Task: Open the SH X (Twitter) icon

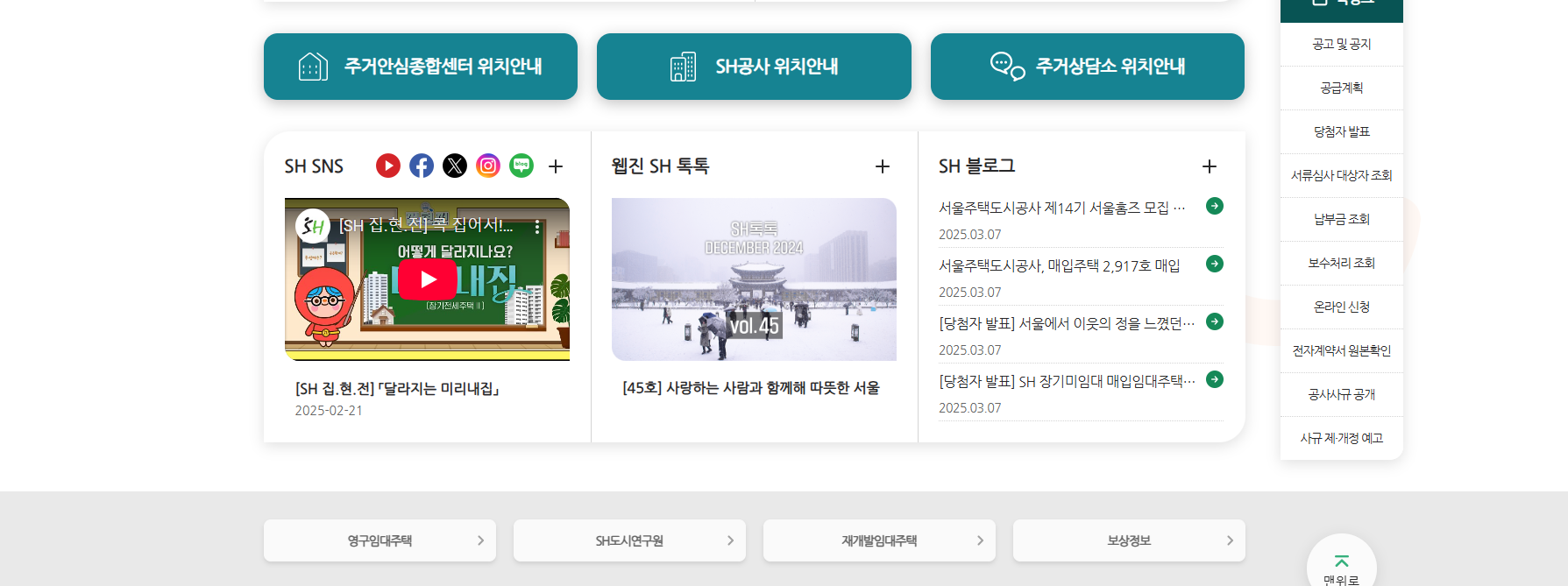Action: coord(455,166)
